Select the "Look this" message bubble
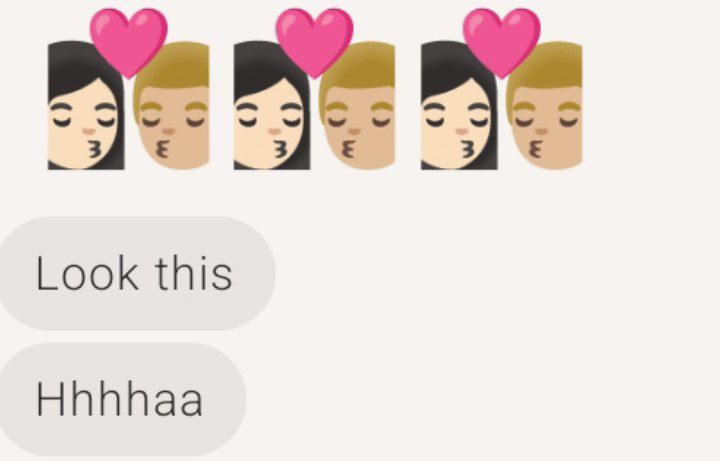The image size is (720, 461). click(x=135, y=274)
